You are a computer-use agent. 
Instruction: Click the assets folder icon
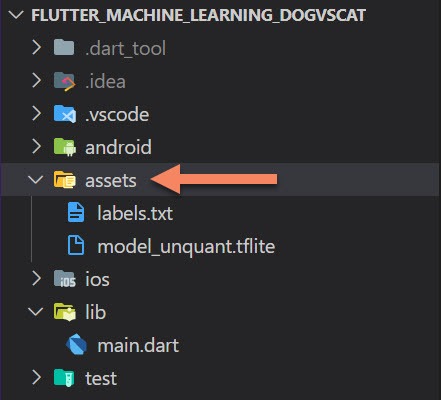[x=65, y=180]
